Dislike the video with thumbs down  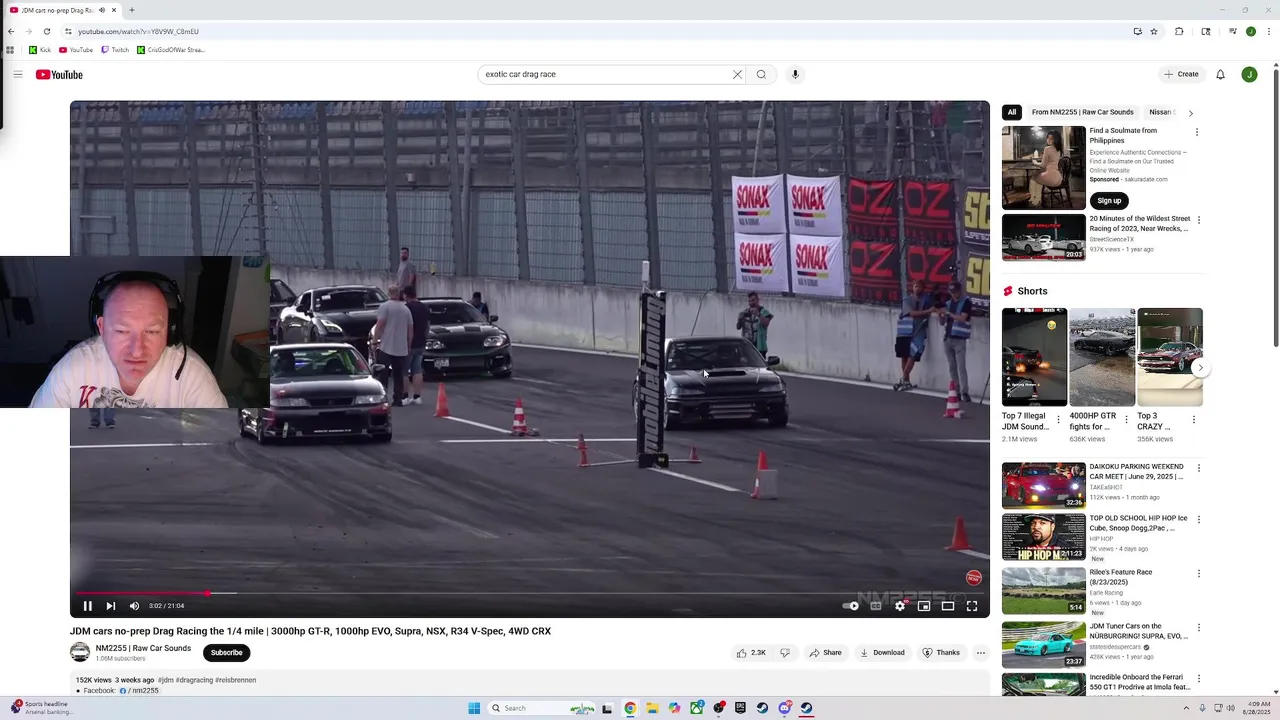tap(785, 653)
